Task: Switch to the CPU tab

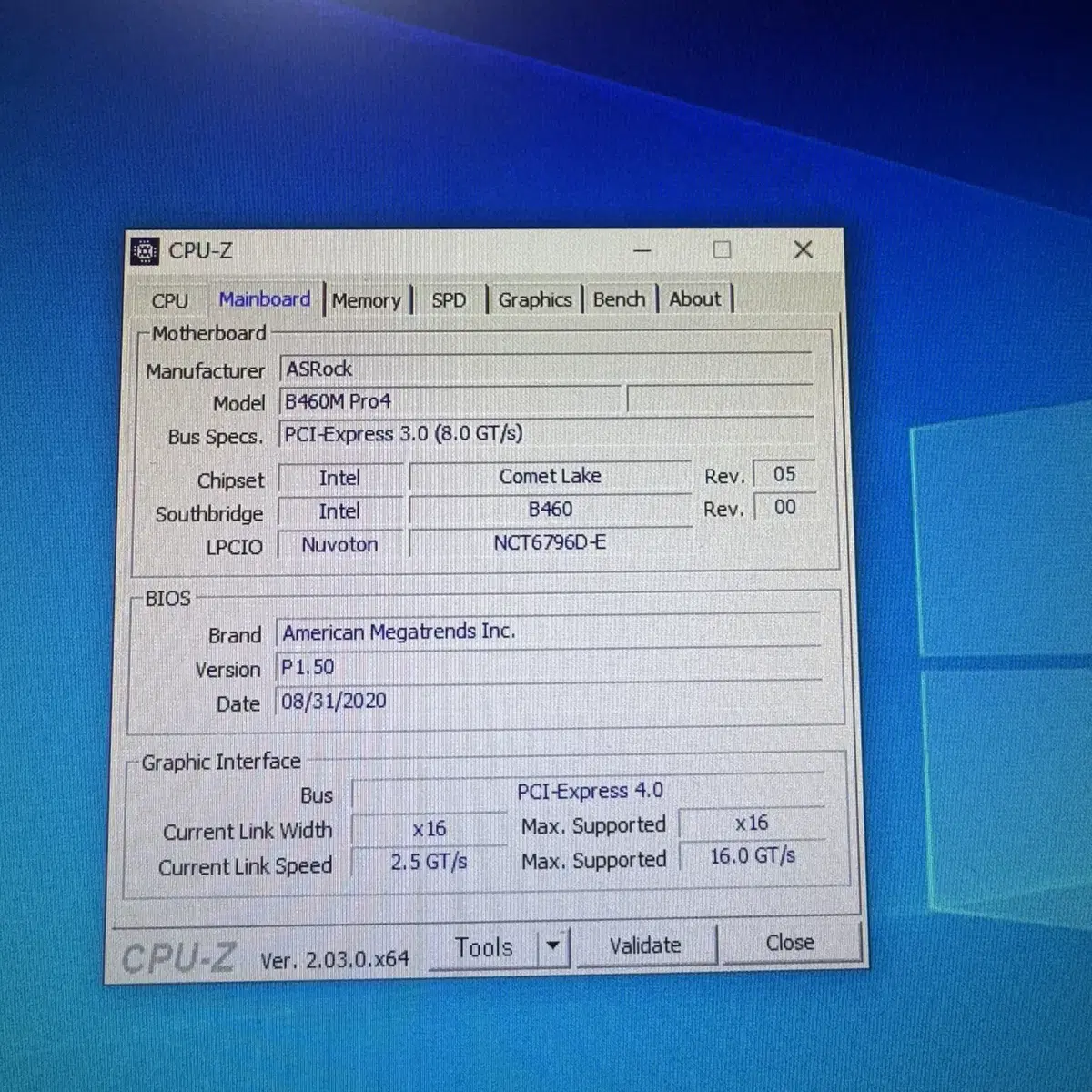Action: point(170,300)
